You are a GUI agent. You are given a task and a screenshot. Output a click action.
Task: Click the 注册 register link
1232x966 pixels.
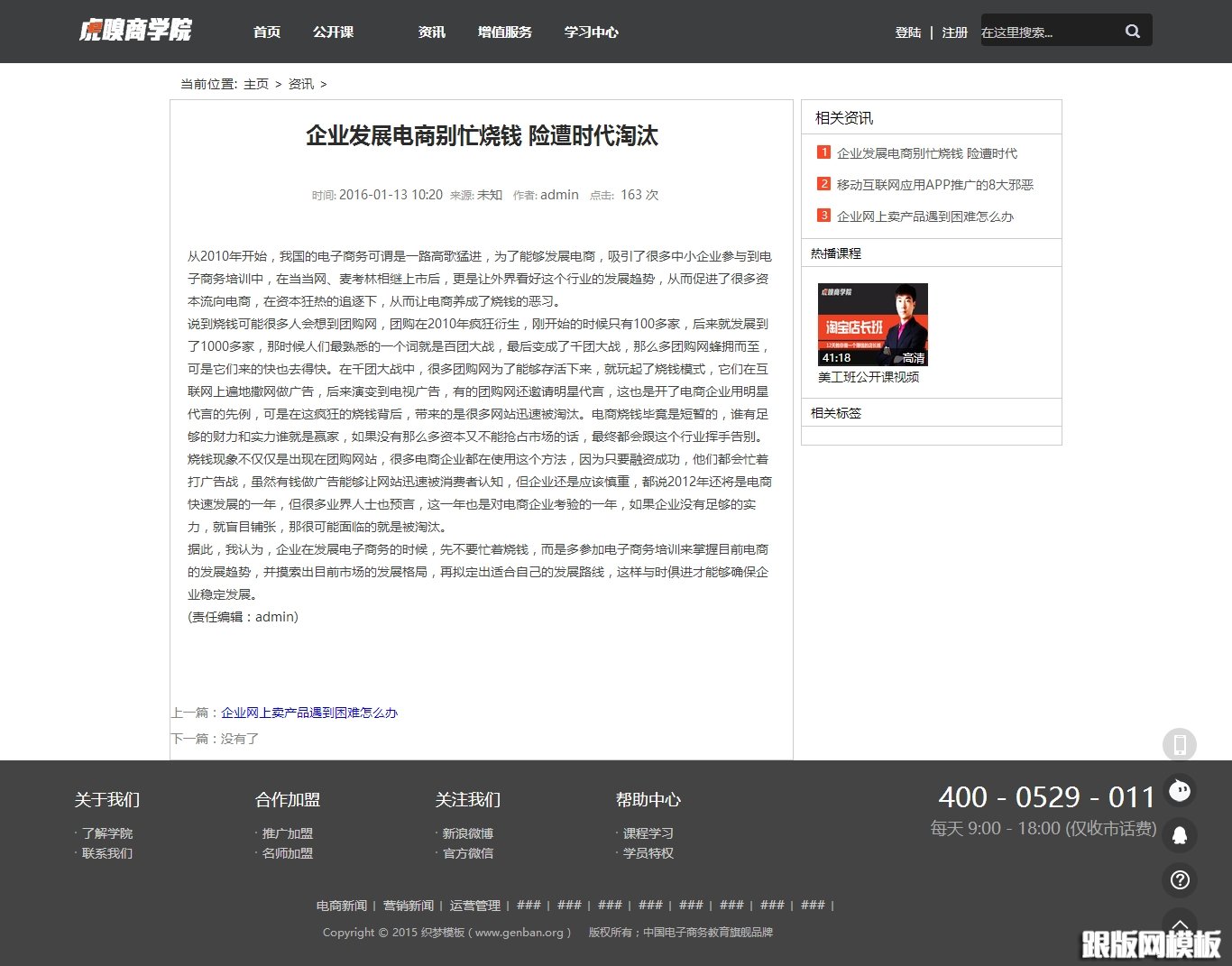[954, 32]
